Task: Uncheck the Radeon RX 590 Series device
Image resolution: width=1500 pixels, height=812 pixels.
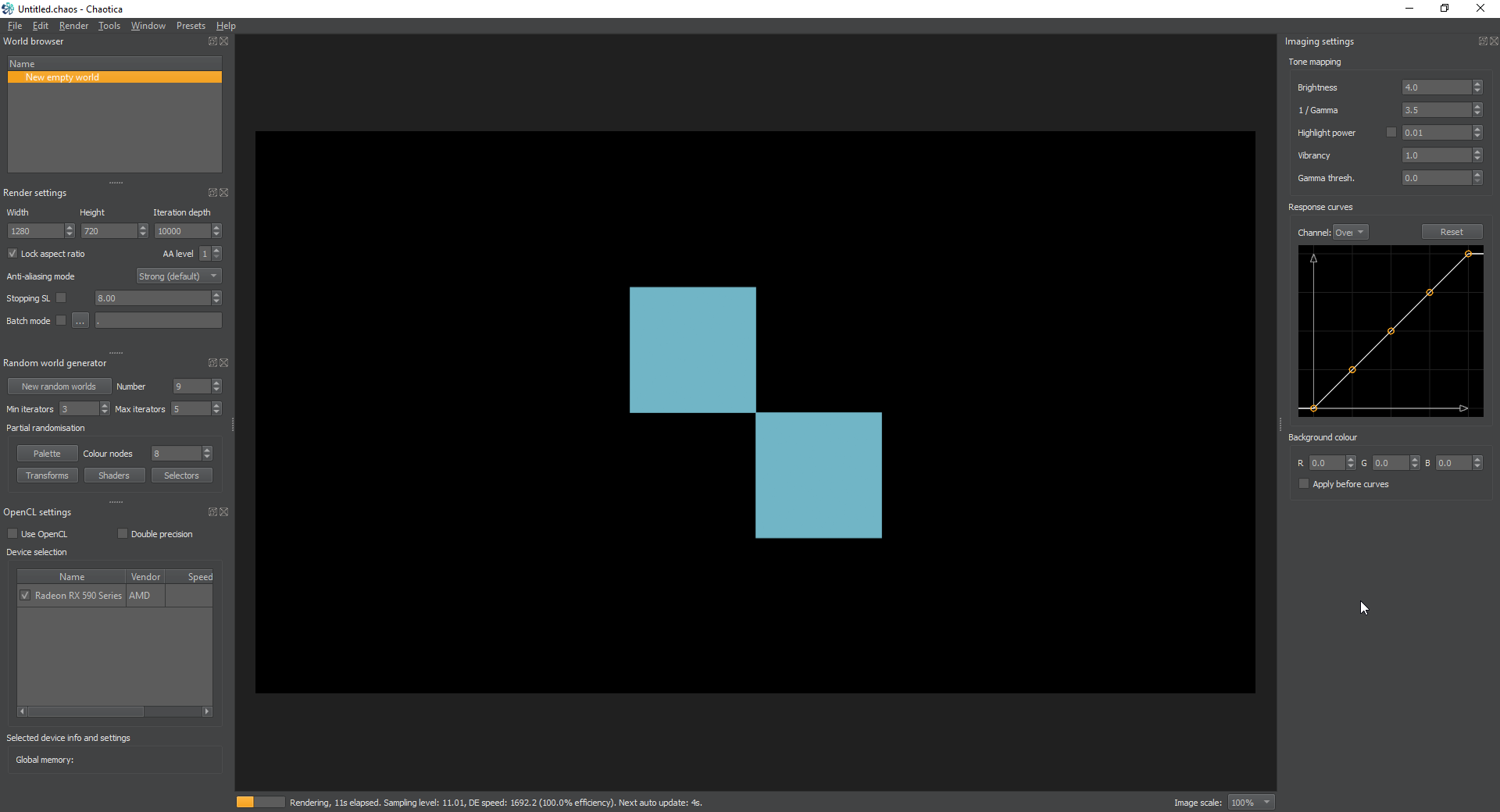Action: (26, 596)
